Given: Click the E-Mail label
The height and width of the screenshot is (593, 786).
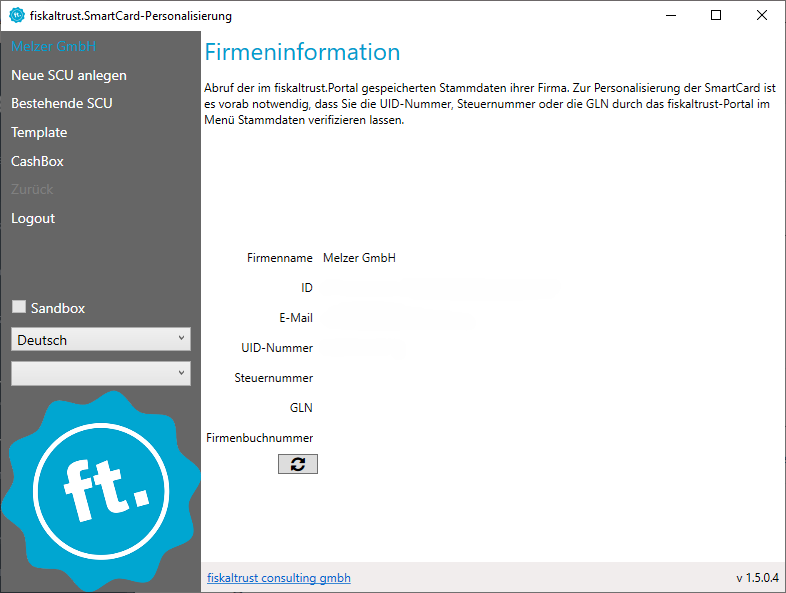Looking at the screenshot, I should [x=296, y=318].
